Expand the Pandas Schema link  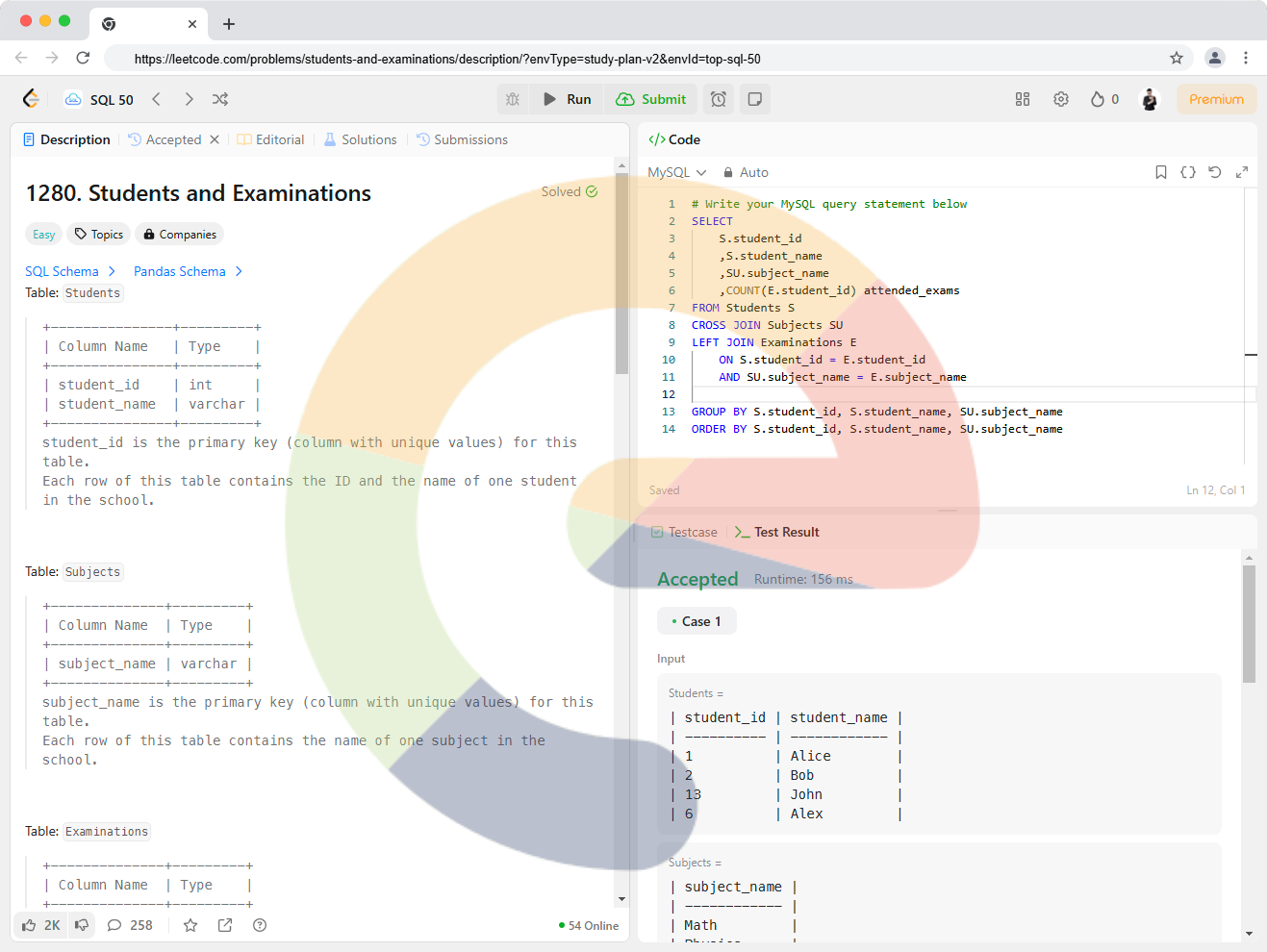click(189, 271)
